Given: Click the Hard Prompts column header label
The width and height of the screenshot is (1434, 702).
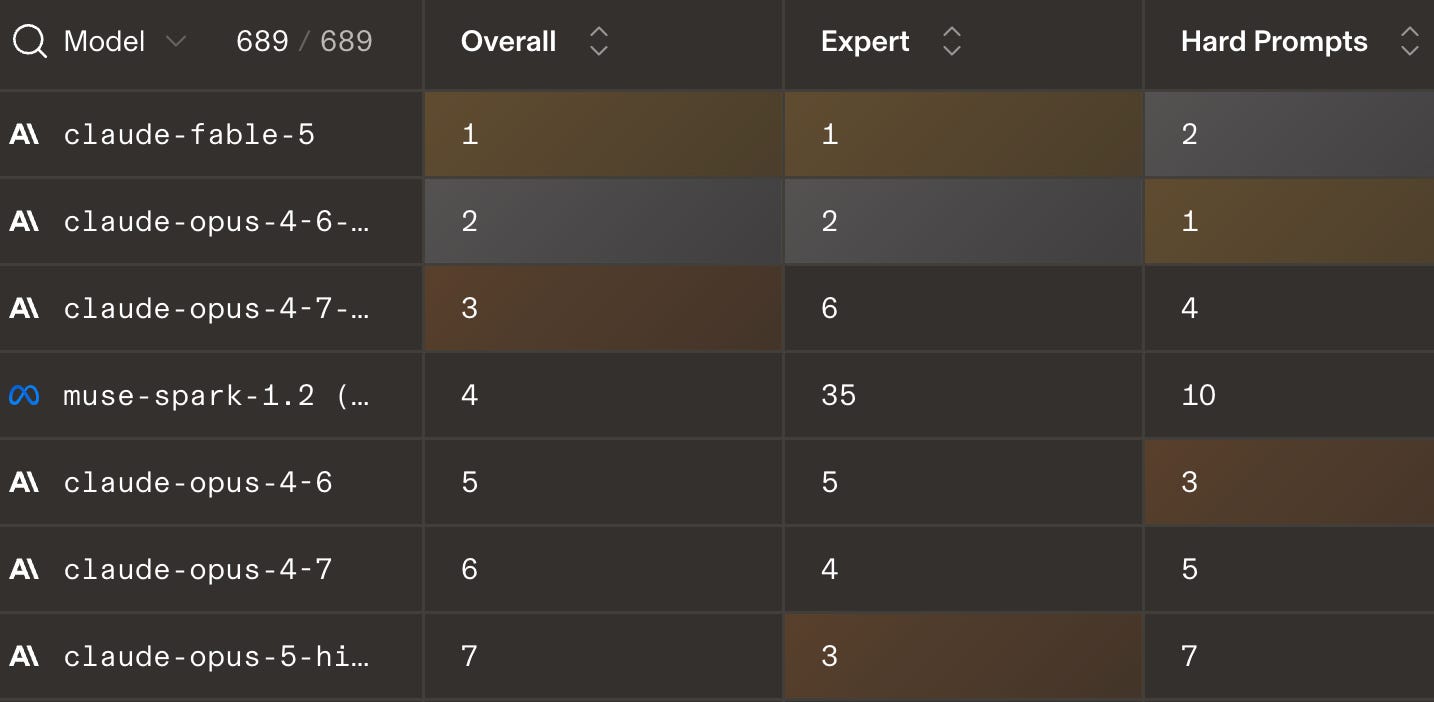Looking at the screenshot, I should pos(1274,42).
